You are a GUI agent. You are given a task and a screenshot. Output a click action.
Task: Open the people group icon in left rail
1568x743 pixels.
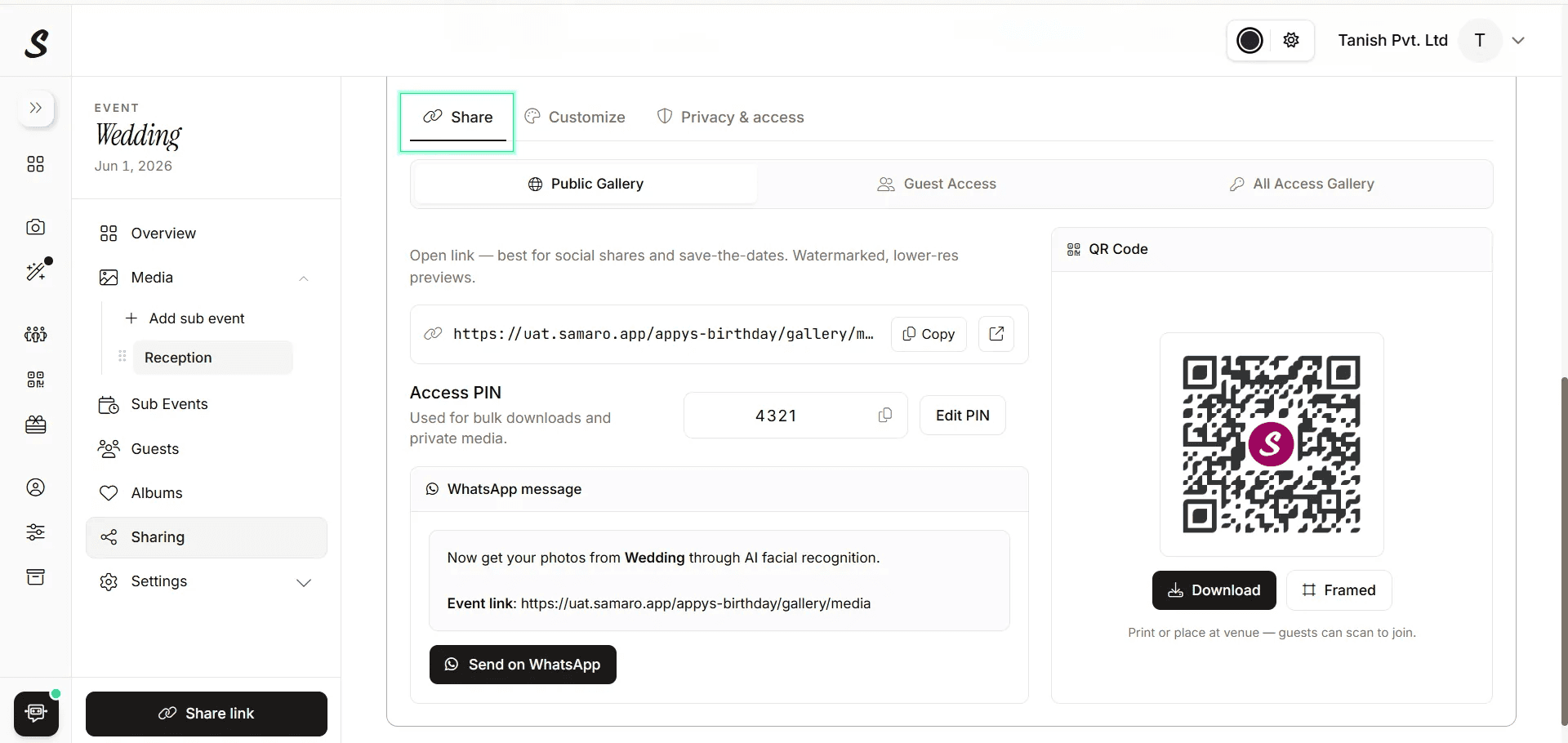point(35,334)
